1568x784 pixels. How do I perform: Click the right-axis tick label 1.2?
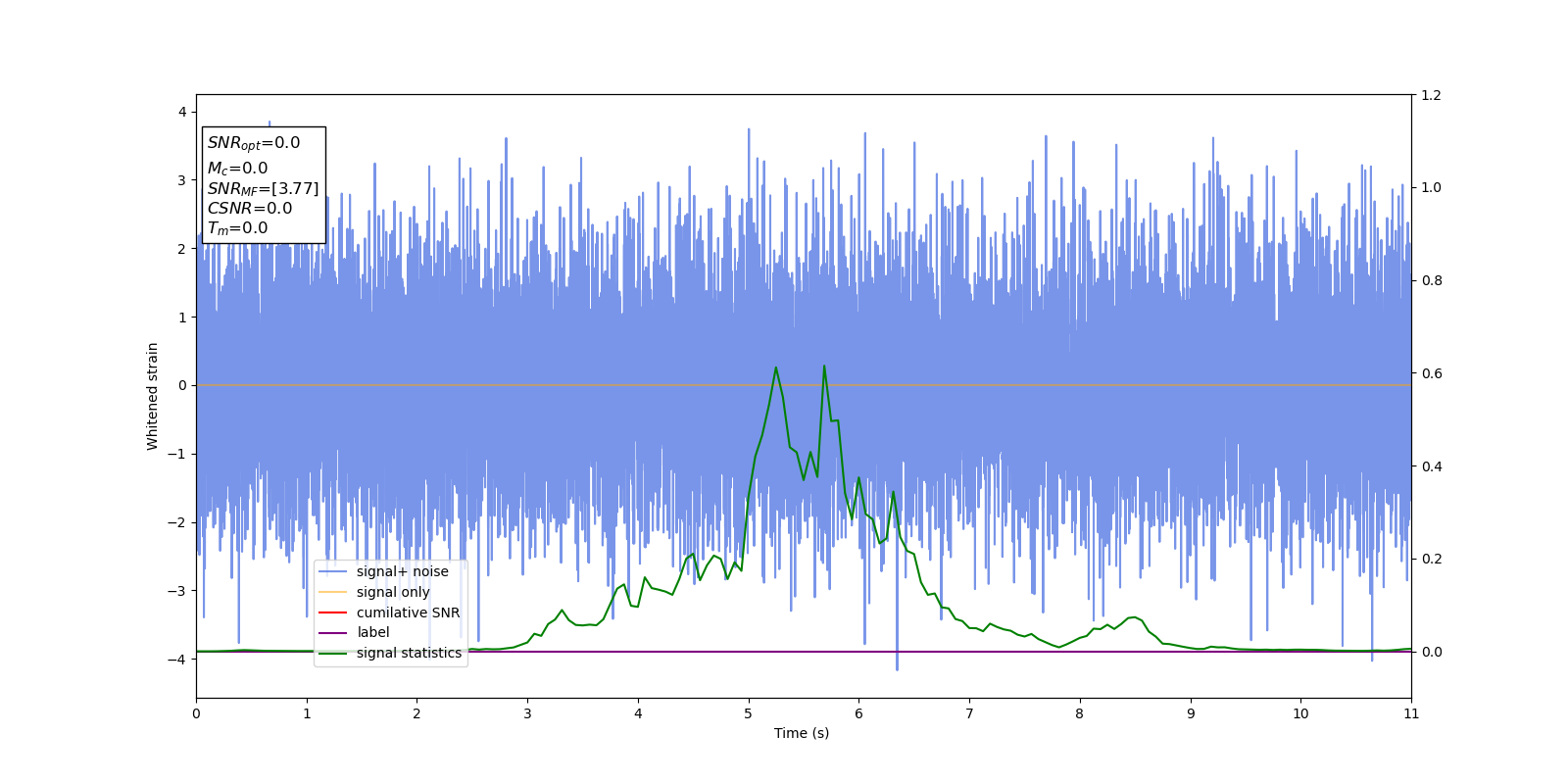tap(1432, 95)
